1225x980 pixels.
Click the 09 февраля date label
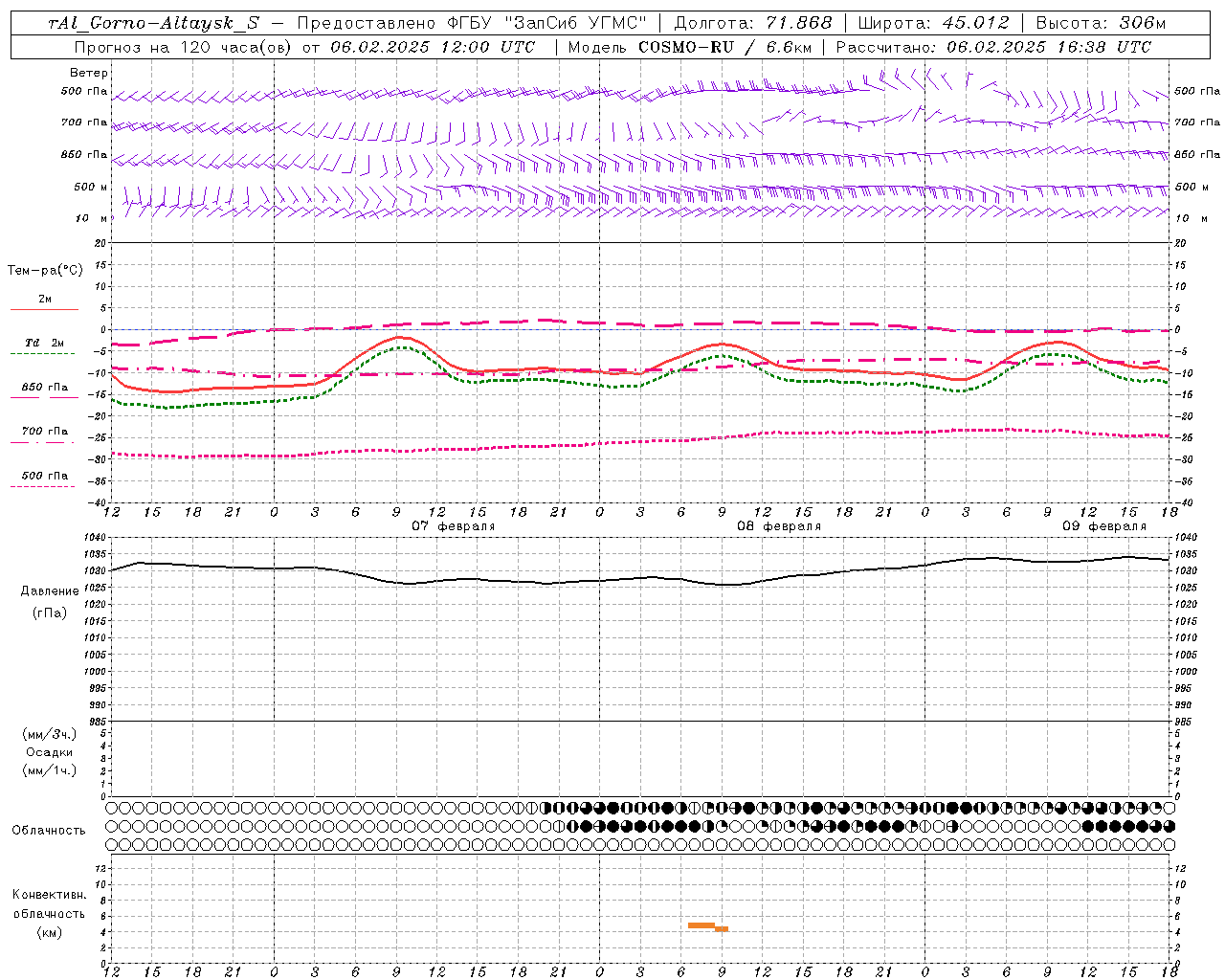(1104, 526)
